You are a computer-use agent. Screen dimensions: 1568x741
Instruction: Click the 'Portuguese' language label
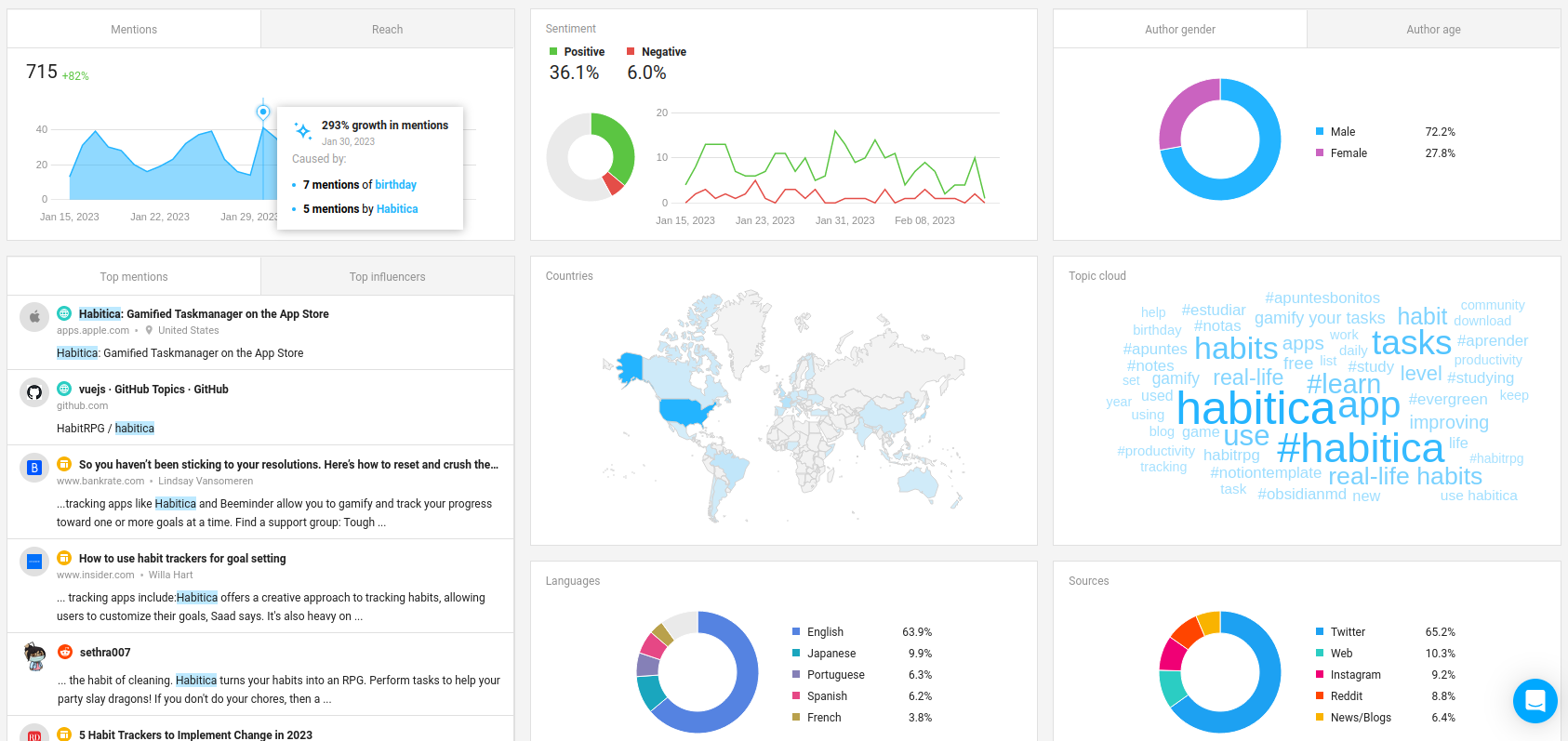tap(835, 674)
